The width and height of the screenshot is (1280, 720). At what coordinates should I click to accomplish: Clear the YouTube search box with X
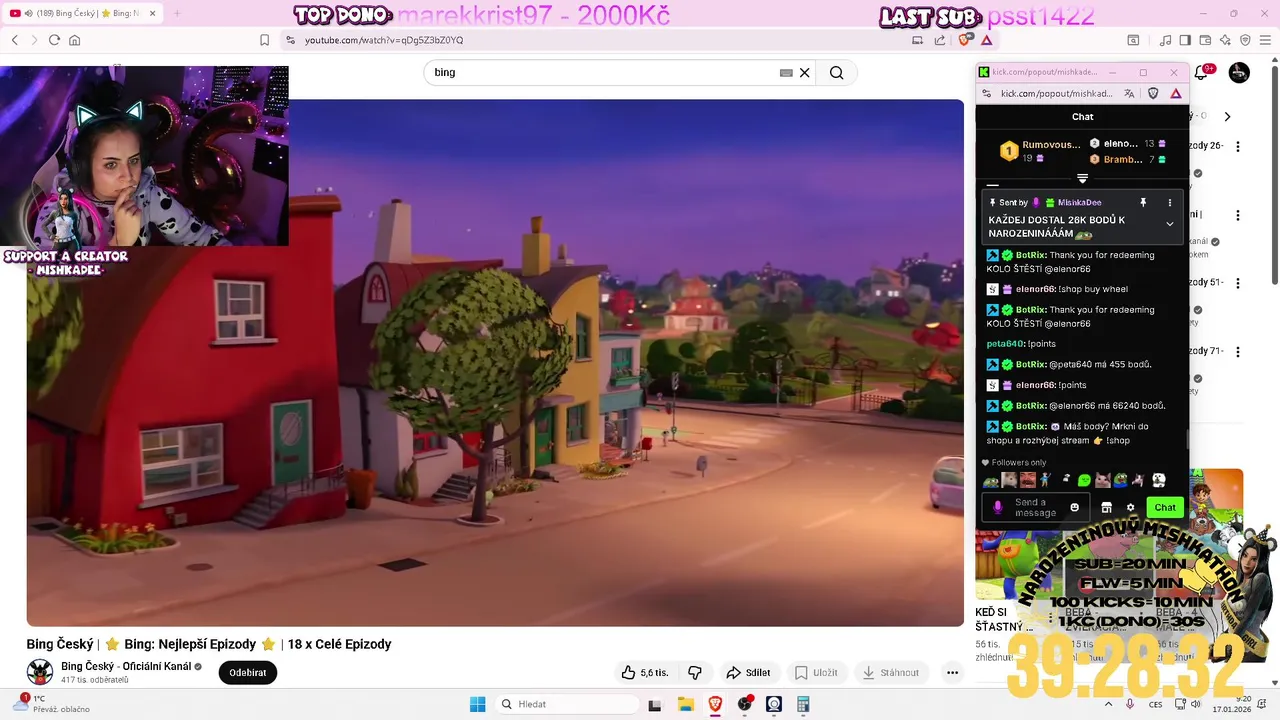(804, 72)
